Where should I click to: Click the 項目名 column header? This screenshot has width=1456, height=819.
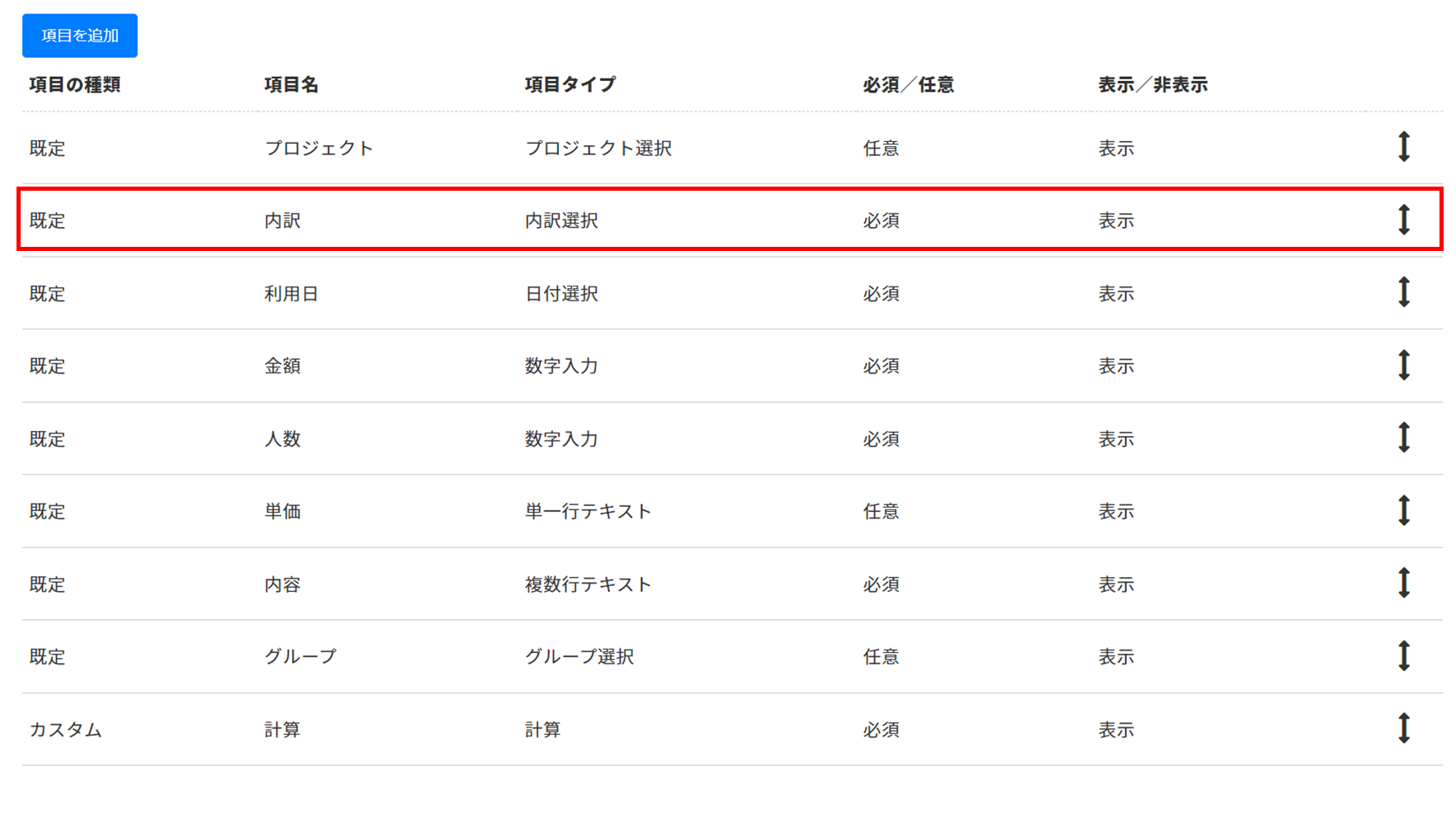(x=291, y=84)
